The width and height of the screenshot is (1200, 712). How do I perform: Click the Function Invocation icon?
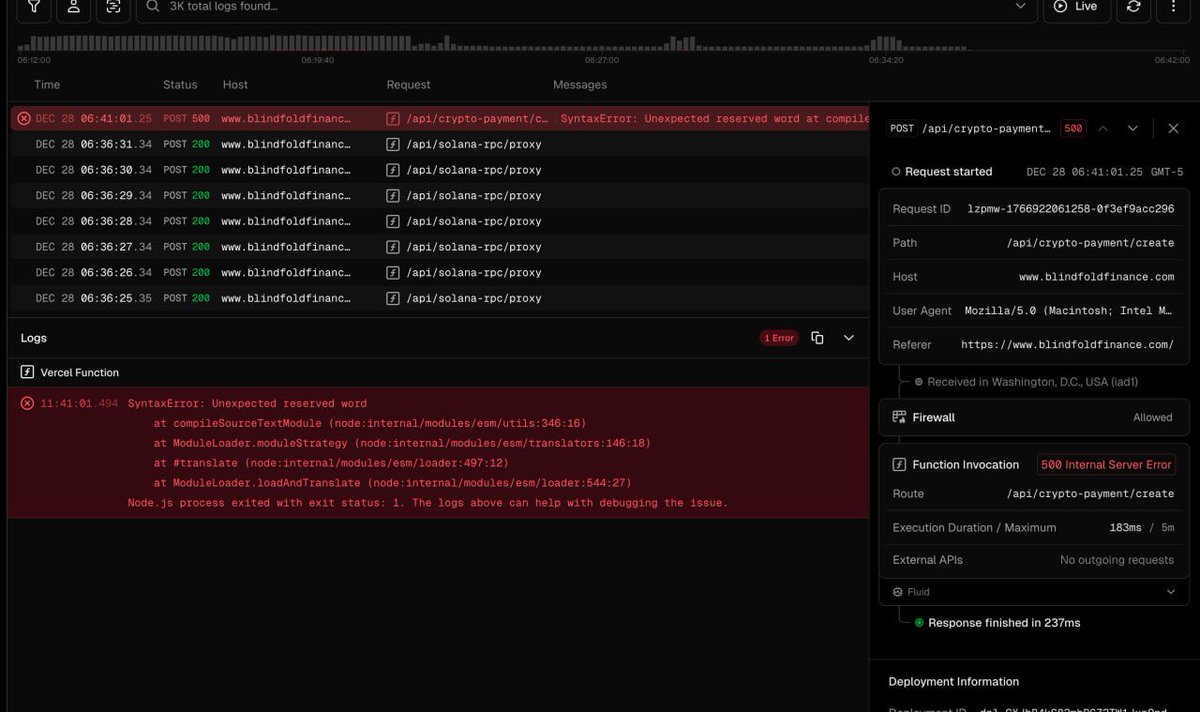pos(899,464)
